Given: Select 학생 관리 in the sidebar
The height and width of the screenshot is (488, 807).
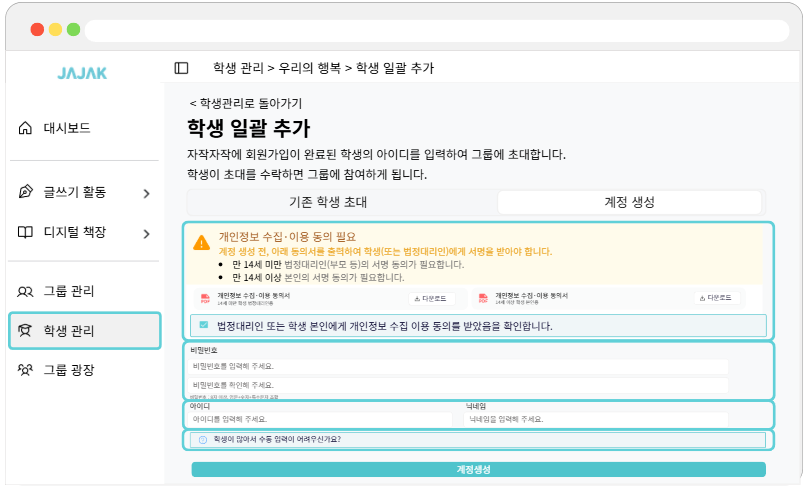Looking at the screenshot, I should tap(85, 330).
